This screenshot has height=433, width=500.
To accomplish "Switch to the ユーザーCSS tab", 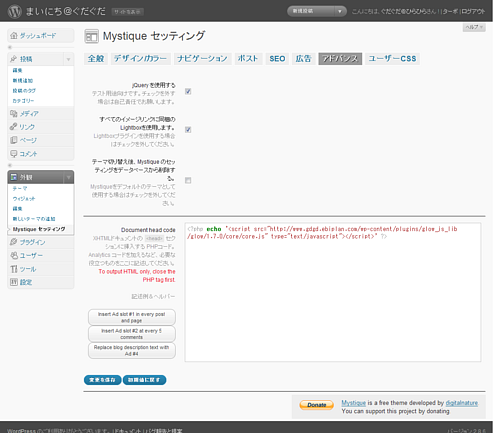I will [x=392, y=59].
